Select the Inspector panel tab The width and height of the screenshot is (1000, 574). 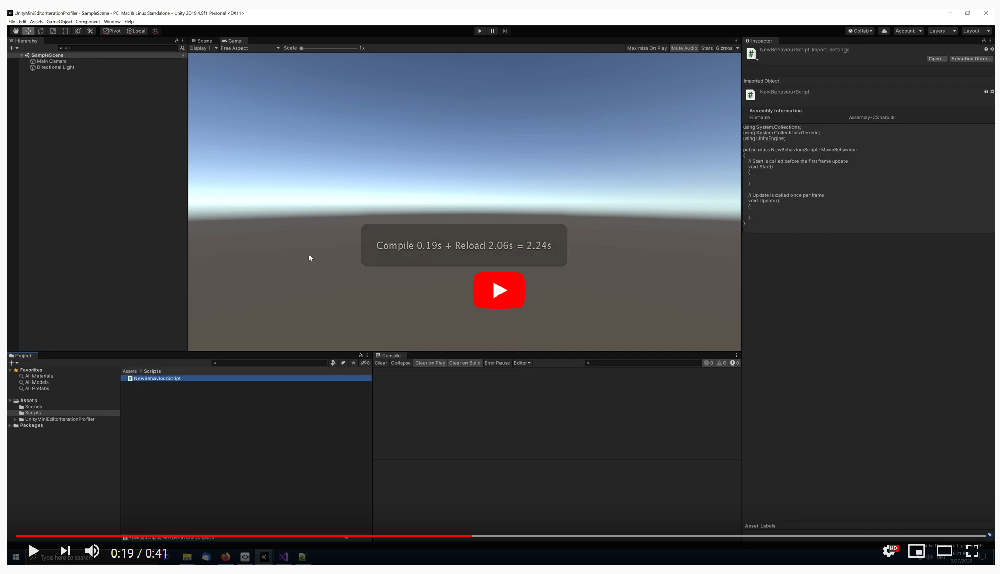pos(759,41)
